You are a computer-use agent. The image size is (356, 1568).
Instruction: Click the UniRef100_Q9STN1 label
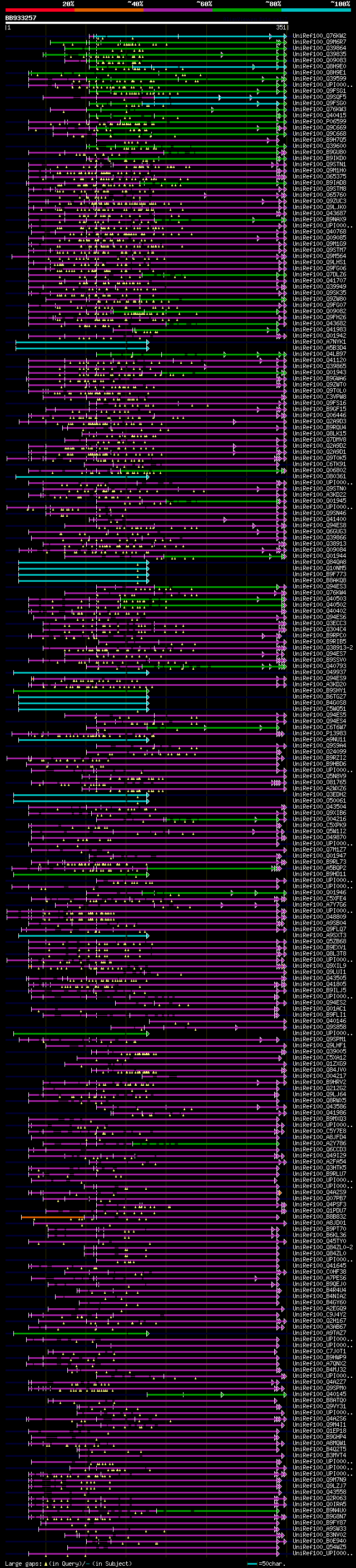pos(319,164)
